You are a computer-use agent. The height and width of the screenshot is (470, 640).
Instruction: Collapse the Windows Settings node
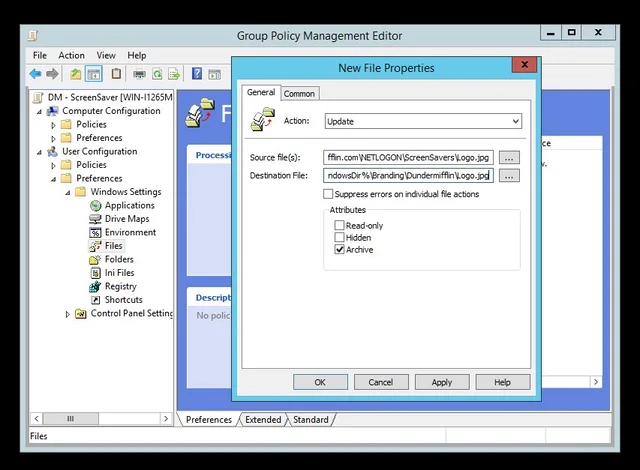click(68, 192)
